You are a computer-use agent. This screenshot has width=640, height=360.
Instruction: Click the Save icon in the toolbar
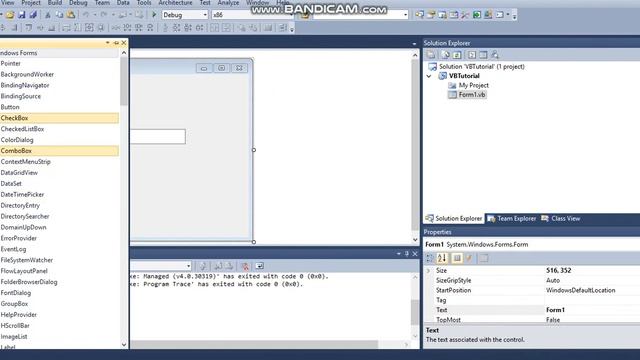22,15
